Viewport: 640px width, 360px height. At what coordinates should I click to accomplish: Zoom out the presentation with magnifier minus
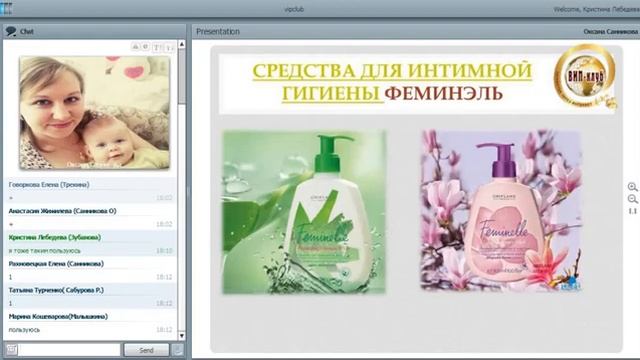coord(632,199)
